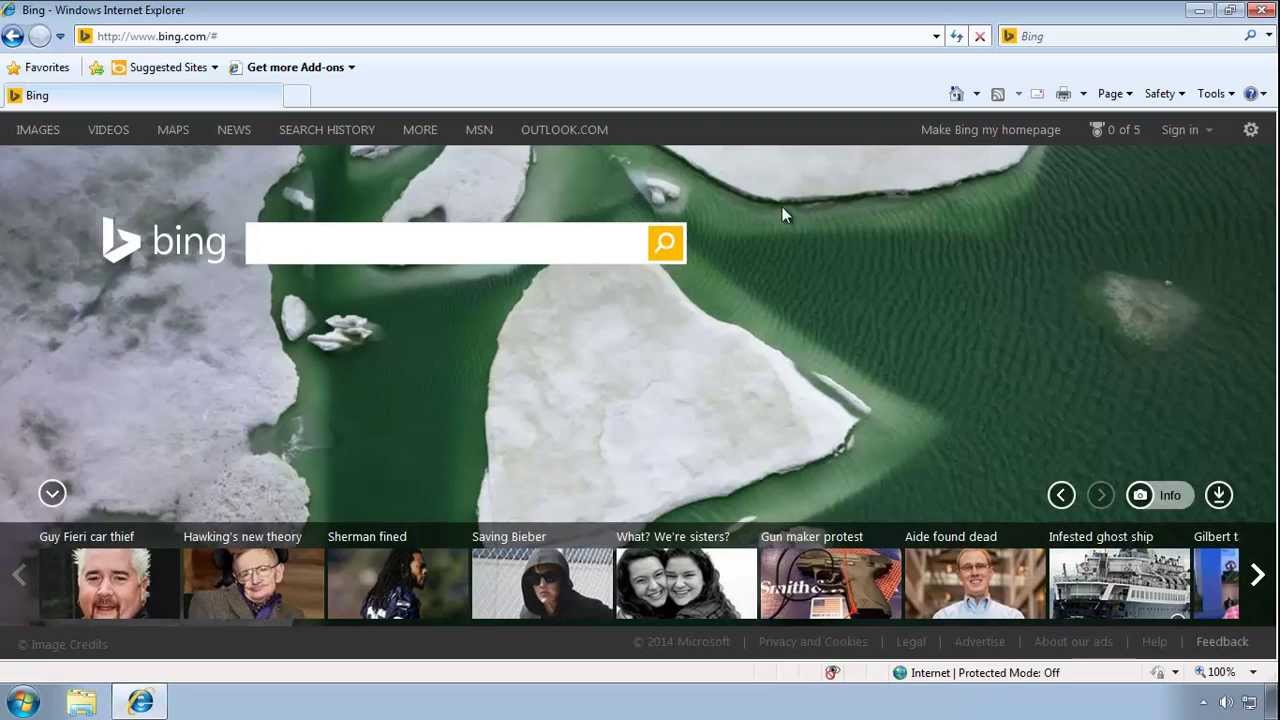Open Hawking's new theory story

(x=253, y=574)
